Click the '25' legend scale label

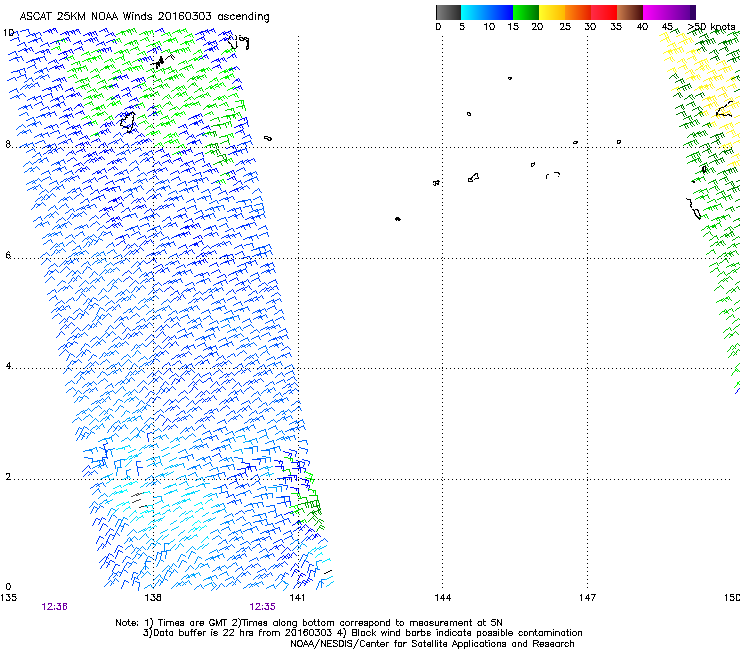[565, 27]
